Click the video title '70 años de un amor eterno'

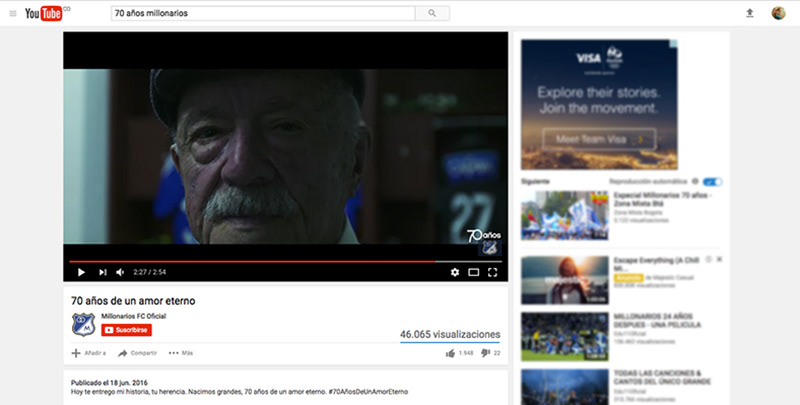point(133,301)
